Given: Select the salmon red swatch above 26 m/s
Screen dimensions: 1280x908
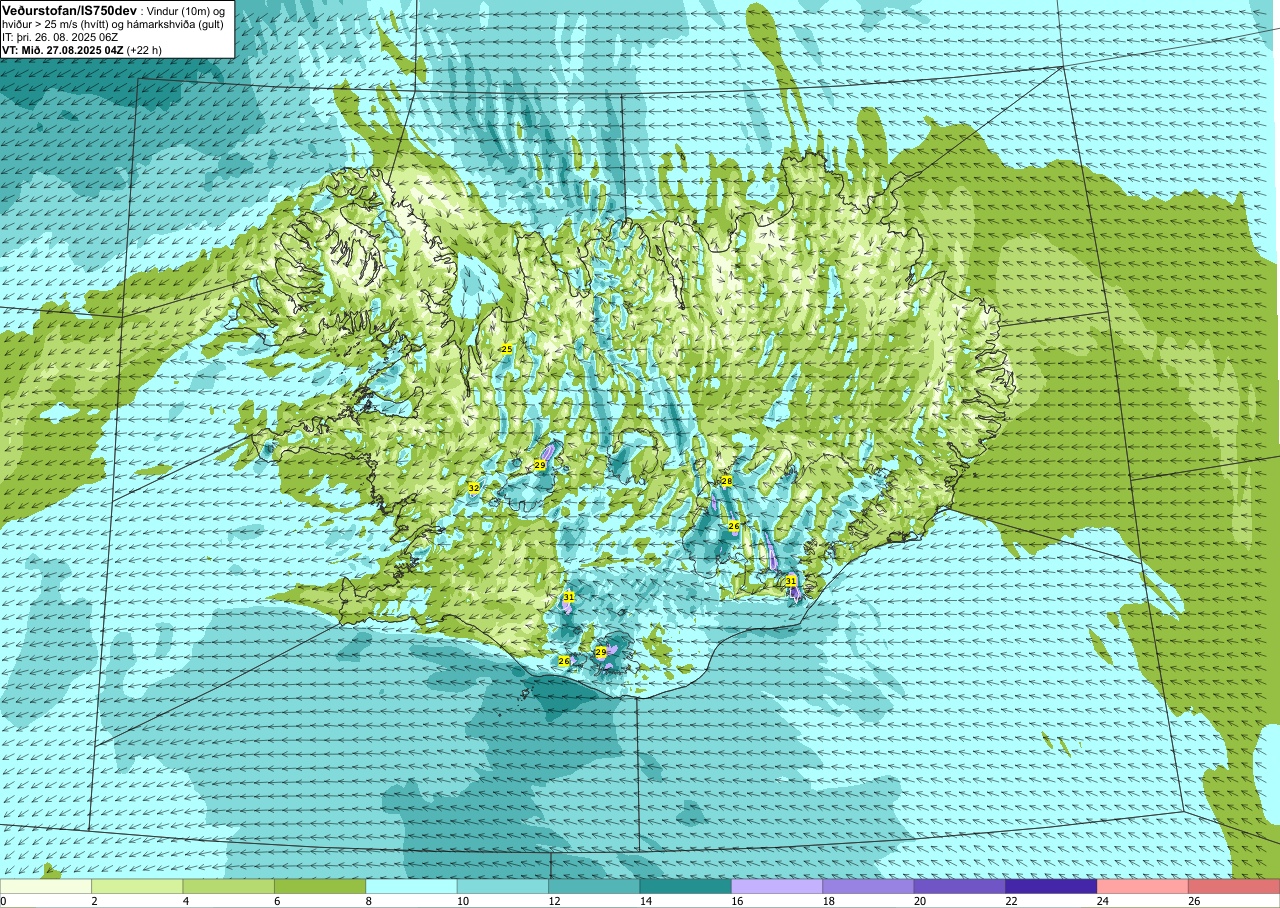Looking at the screenshot, I should [1234, 887].
